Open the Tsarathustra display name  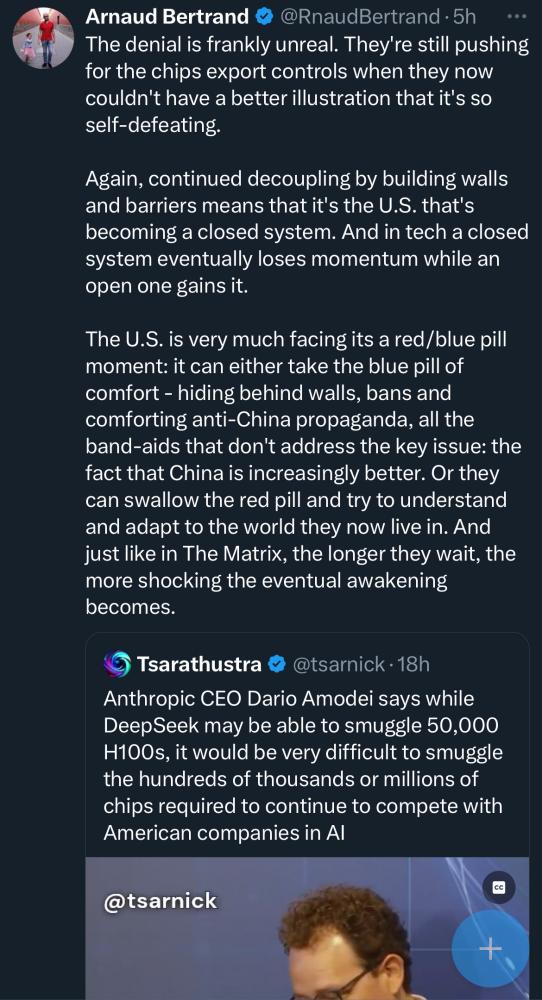199,665
